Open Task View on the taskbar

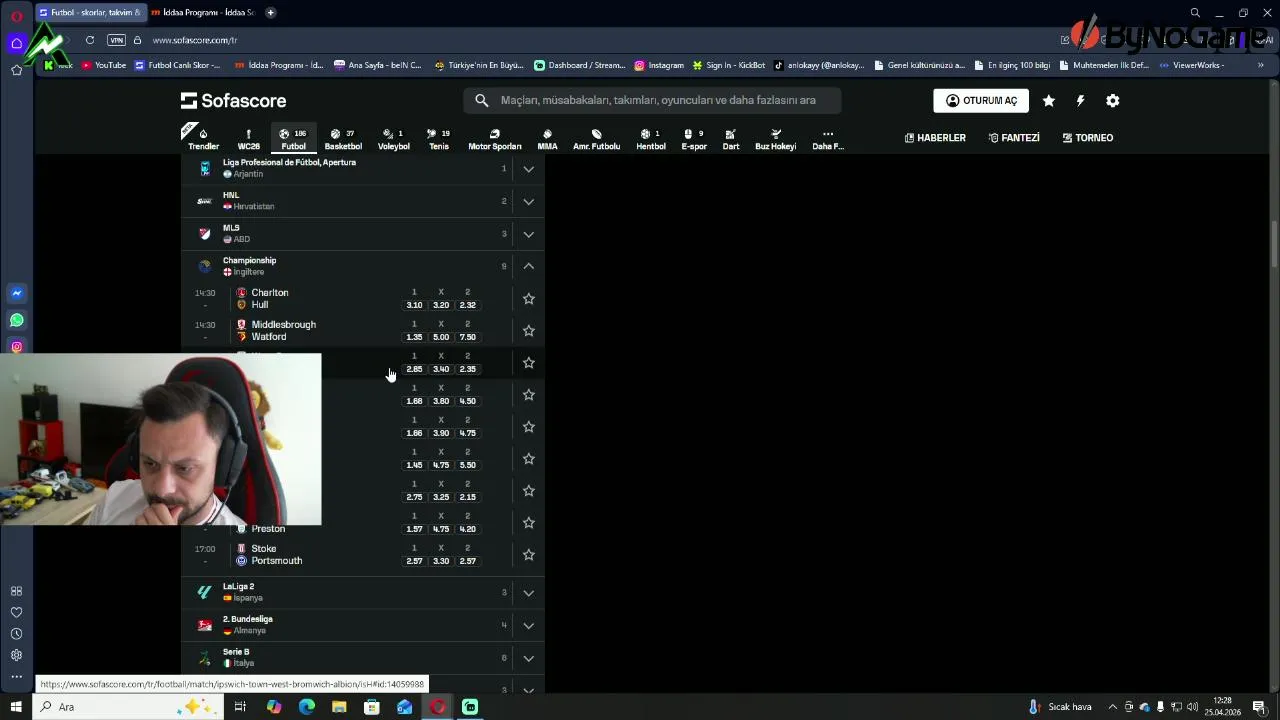(x=240, y=707)
